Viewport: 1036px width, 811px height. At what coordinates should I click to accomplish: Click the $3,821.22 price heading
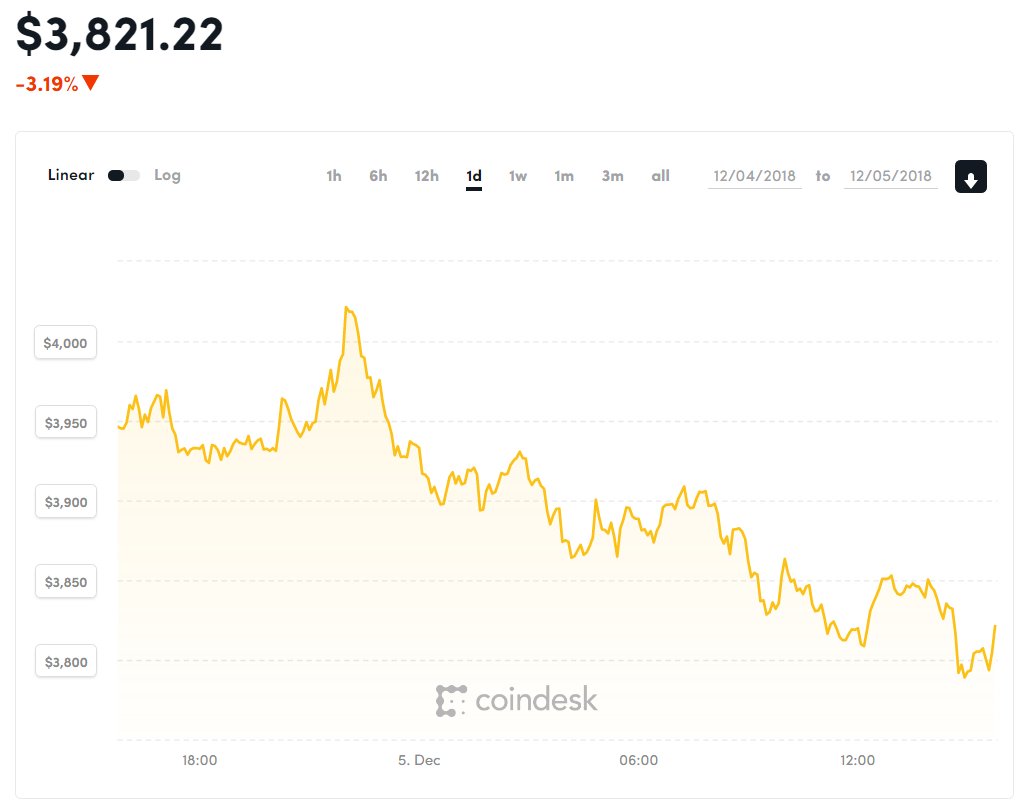tap(120, 35)
